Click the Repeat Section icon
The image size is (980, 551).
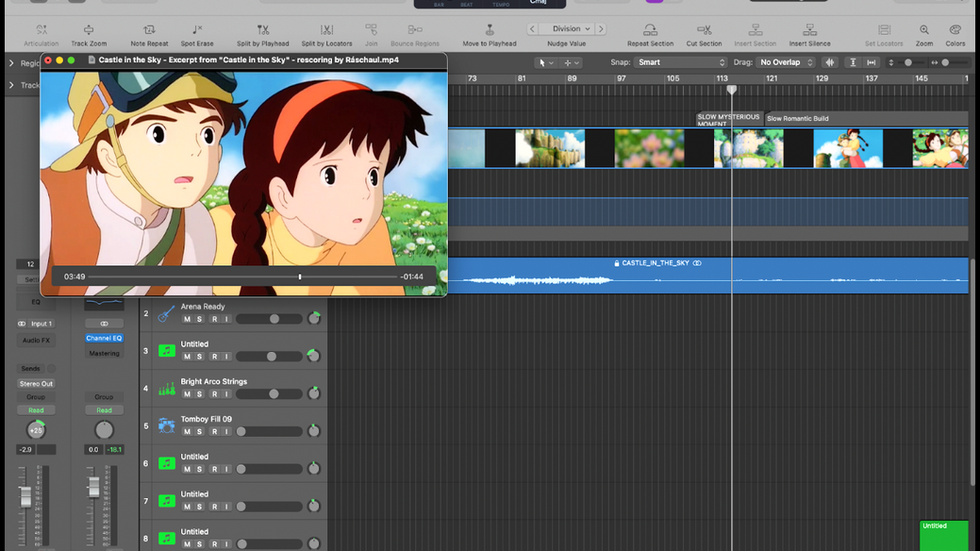point(650,30)
